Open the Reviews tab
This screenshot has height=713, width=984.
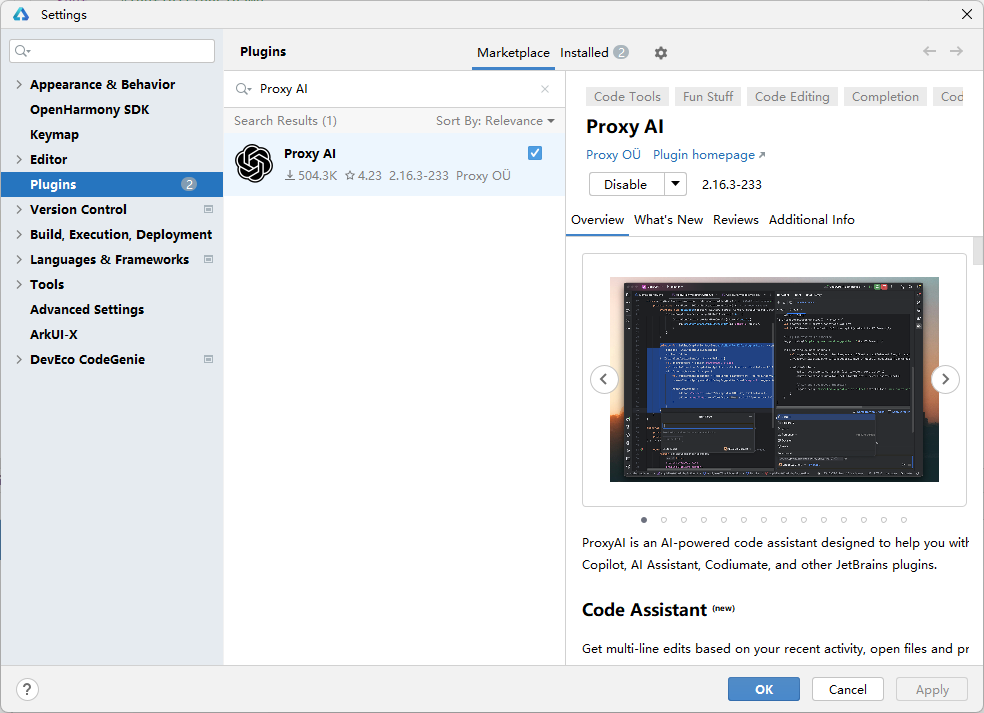[x=735, y=220]
